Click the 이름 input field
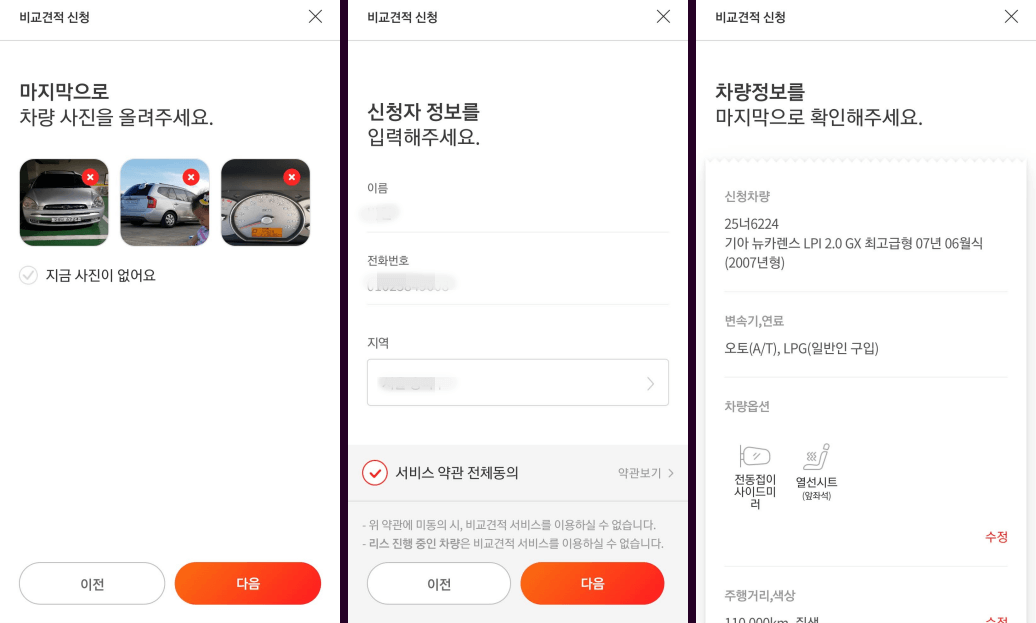This screenshot has height=623, width=1036. [518, 212]
